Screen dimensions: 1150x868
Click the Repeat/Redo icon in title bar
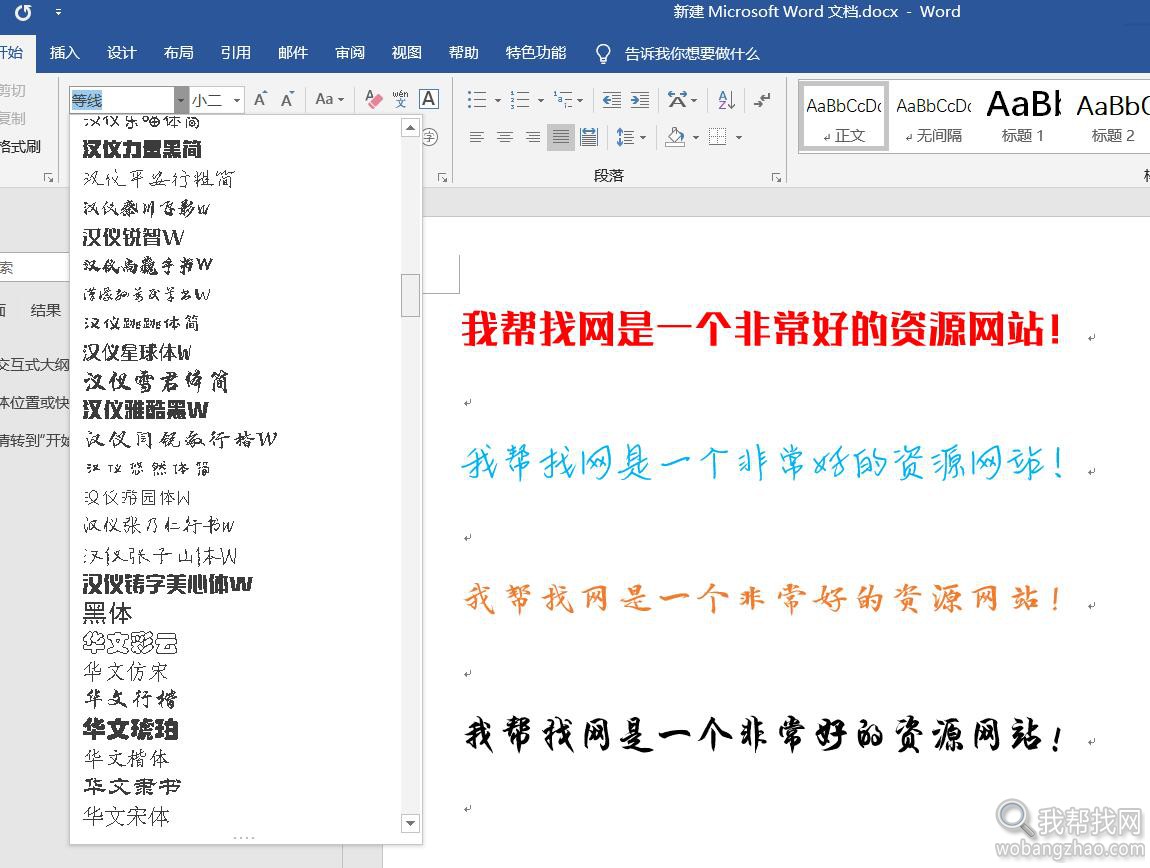pyautogui.click(x=23, y=12)
